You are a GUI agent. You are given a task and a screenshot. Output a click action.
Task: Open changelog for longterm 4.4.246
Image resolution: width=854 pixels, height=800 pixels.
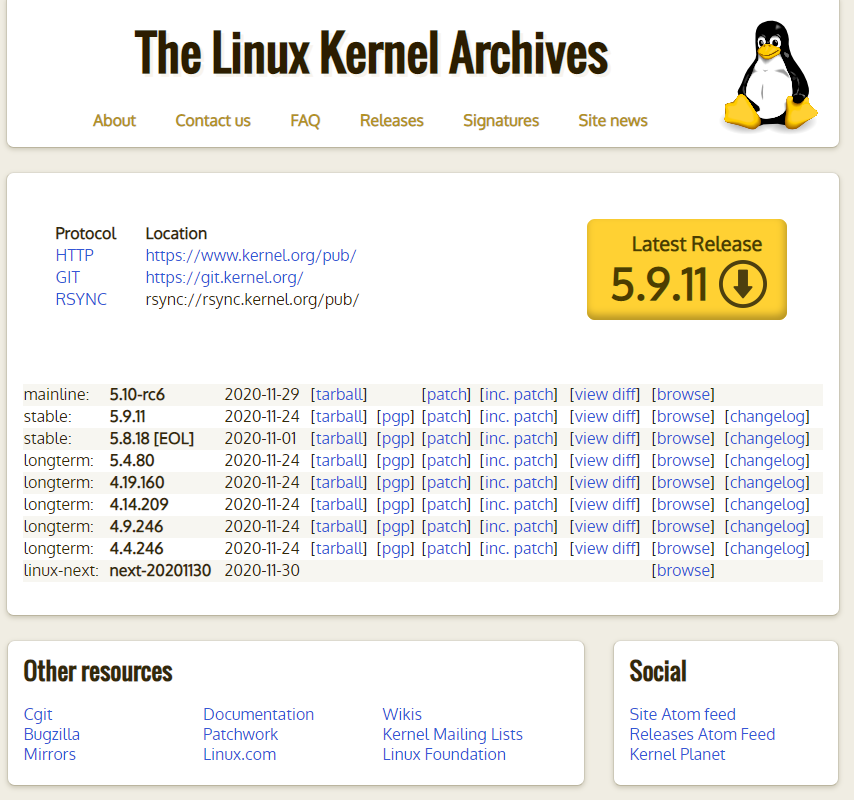point(767,548)
